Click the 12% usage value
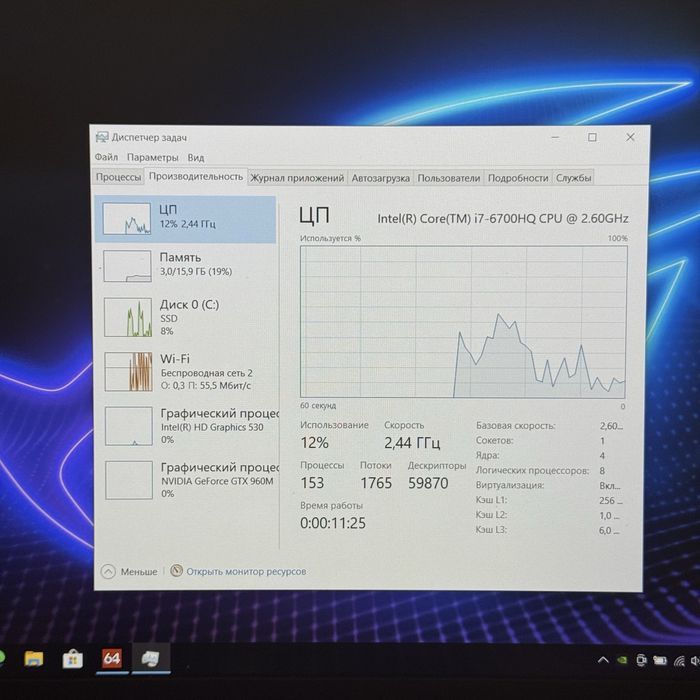Screen dimensions: 700x700 pos(315,442)
